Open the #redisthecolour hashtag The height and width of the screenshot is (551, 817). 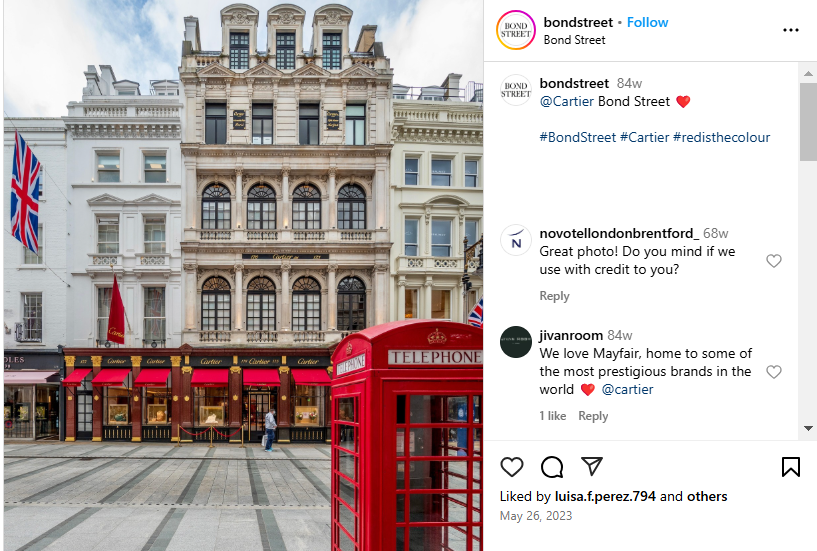[x=721, y=137]
